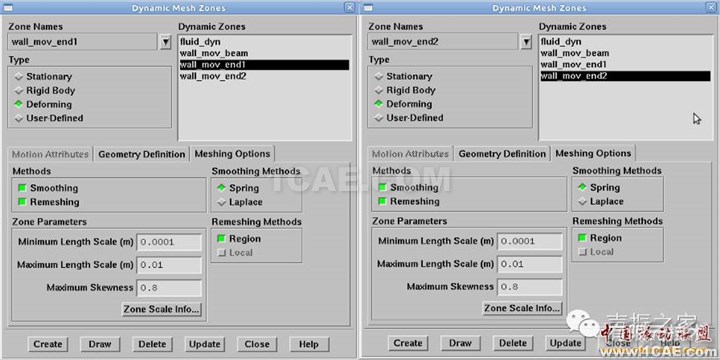Click Create button in left dialog

[48, 344]
